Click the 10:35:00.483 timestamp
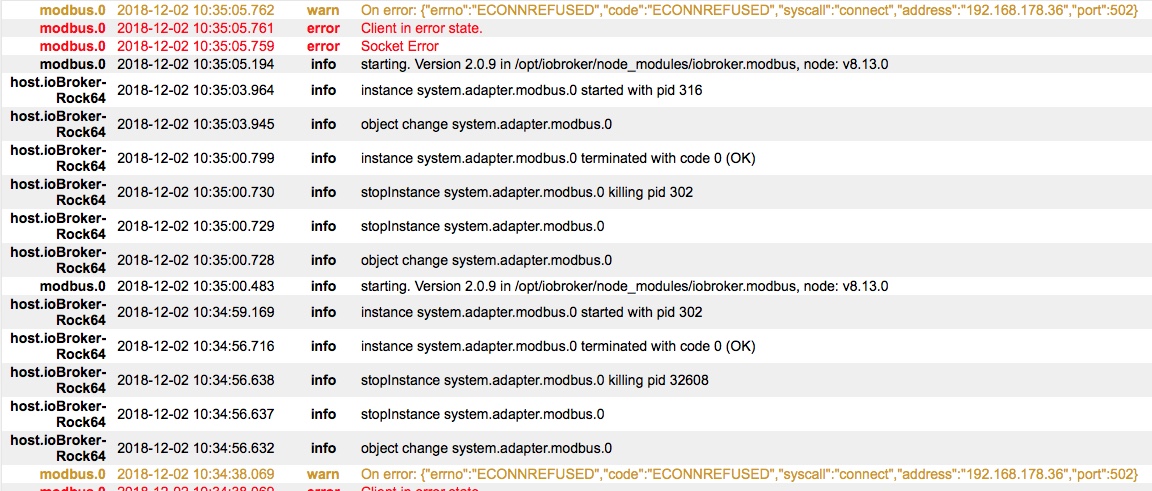This screenshot has height=491, width=1152. tap(195, 286)
